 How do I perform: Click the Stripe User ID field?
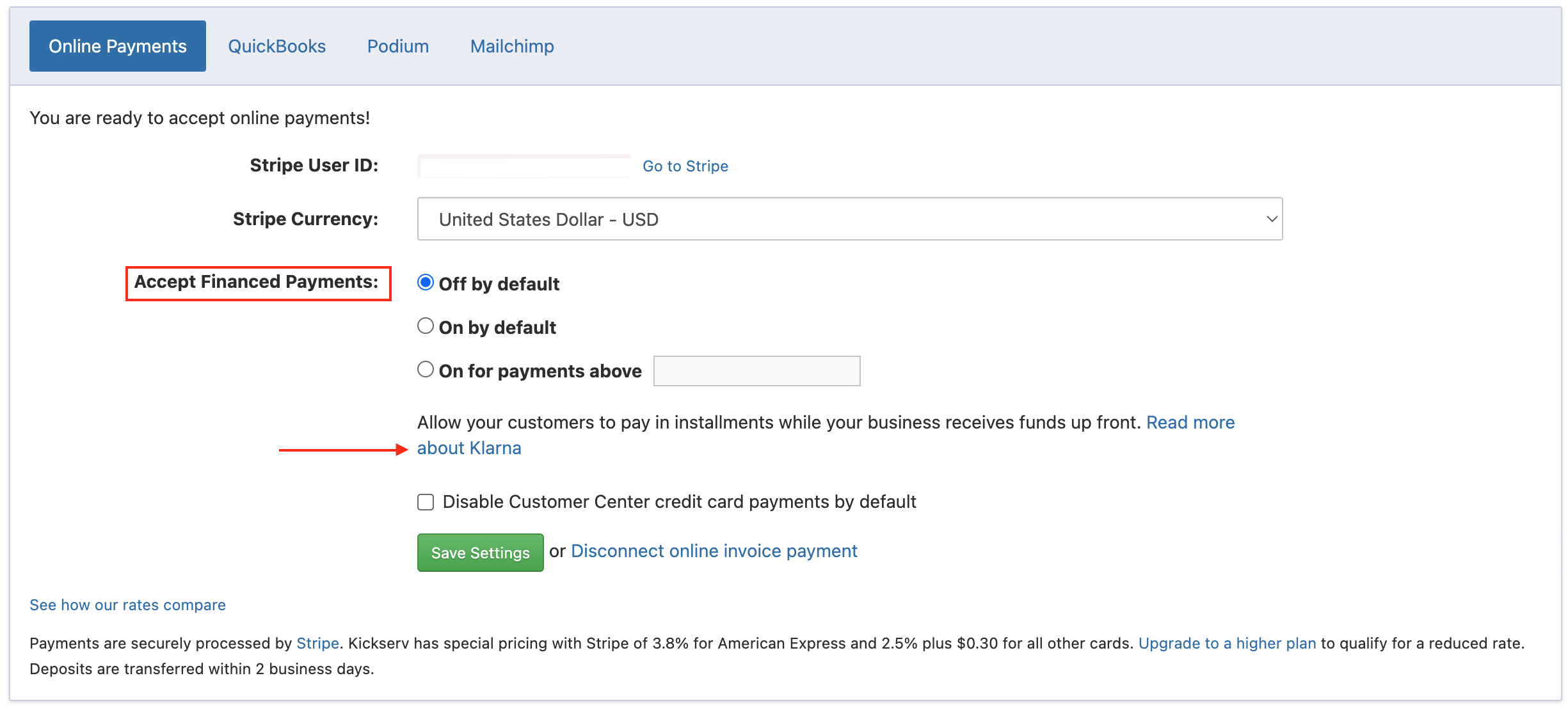click(524, 166)
